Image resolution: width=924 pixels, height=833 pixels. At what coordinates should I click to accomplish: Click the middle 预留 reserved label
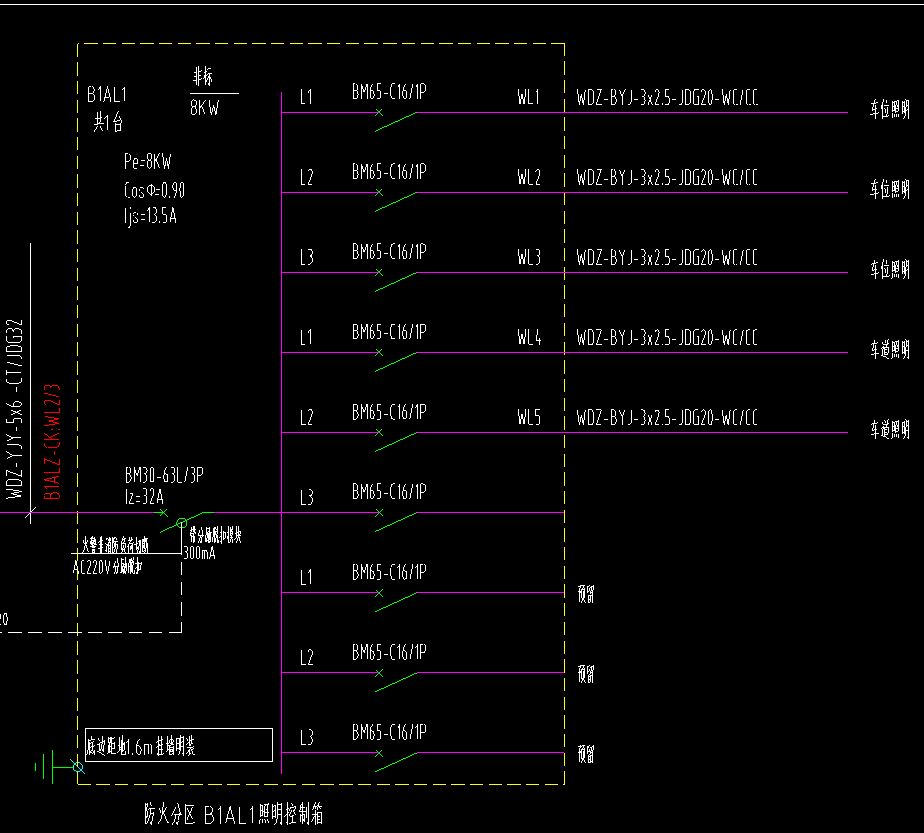click(x=586, y=674)
